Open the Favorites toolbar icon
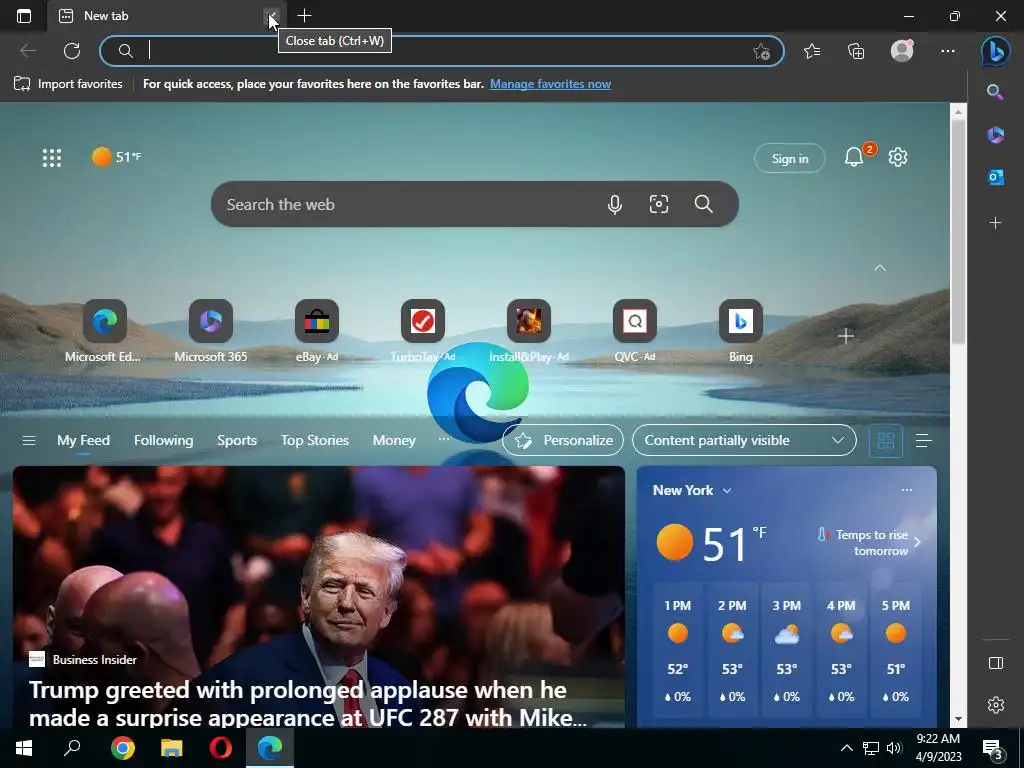Screen dimensions: 1024x768 [812, 51]
